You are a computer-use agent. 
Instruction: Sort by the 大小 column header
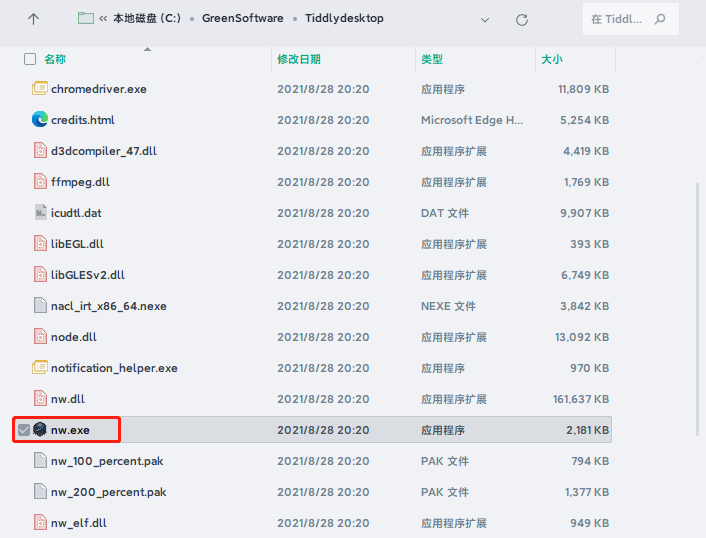pyautogui.click(x=552, y=59)
